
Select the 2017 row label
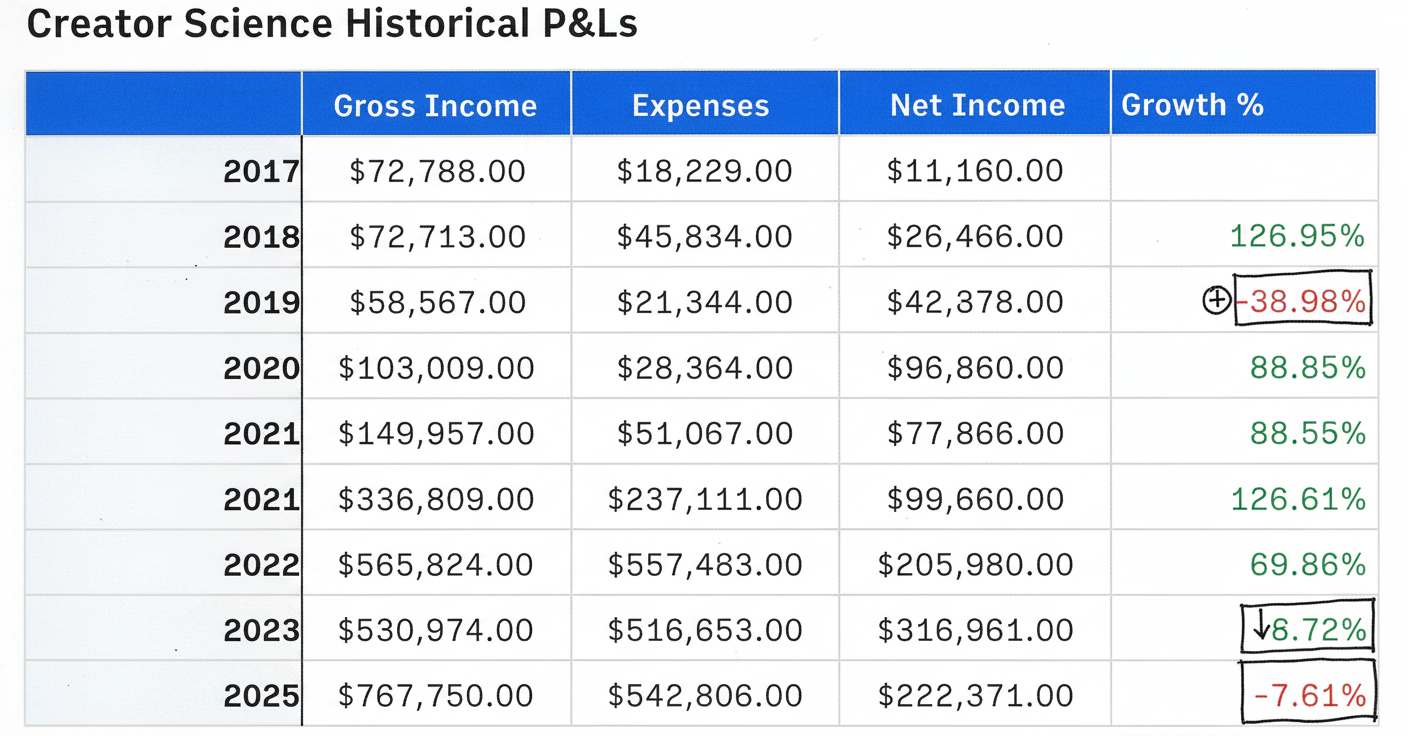click(261, 171)
